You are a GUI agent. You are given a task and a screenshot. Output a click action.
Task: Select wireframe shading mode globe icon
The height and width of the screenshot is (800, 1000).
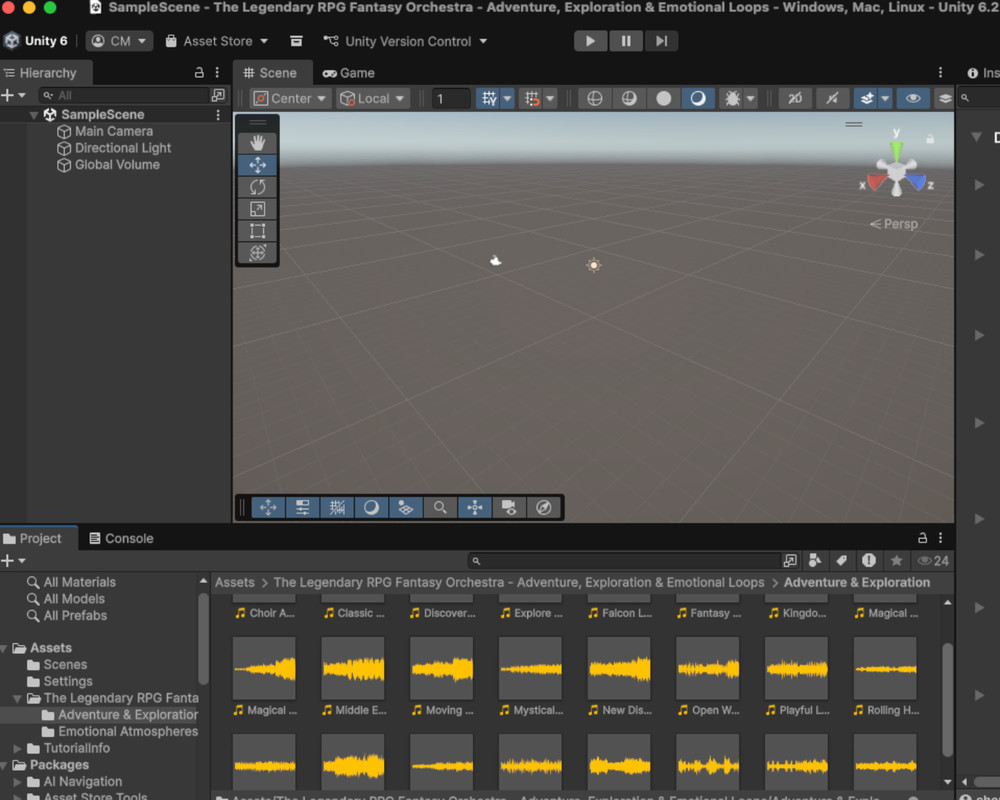(595, 98)
